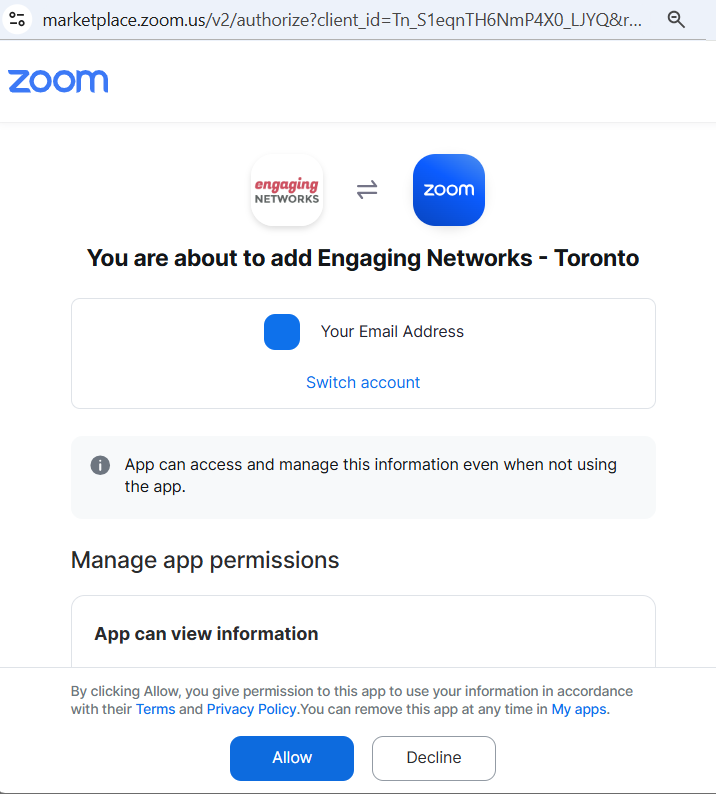716x794 pixels.
Task: Click the 'Manage app permissions' heading
Action: [205, 560]
